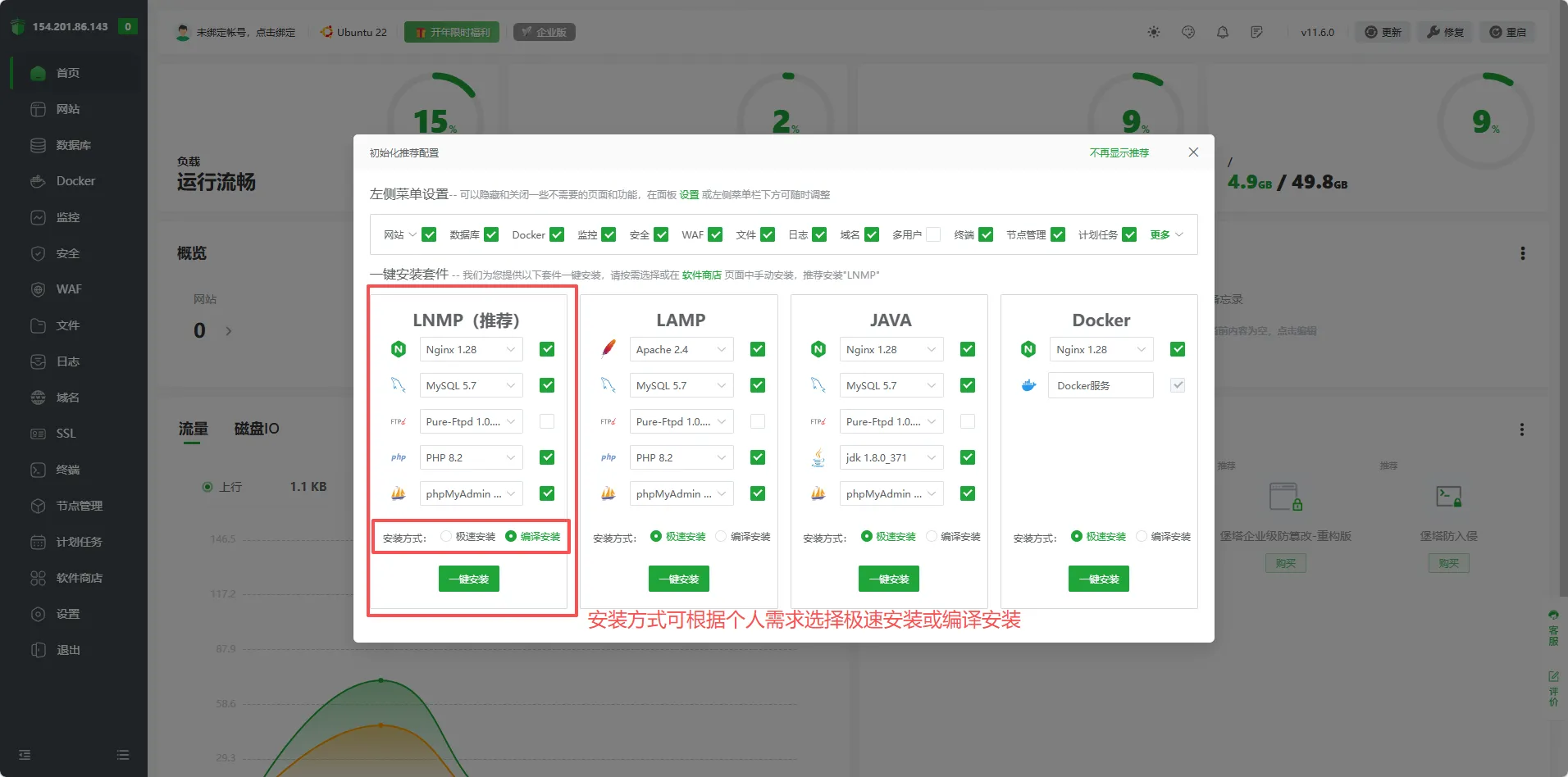
Task: Open the WAF sidebar icon
Action: pos(38,289)
